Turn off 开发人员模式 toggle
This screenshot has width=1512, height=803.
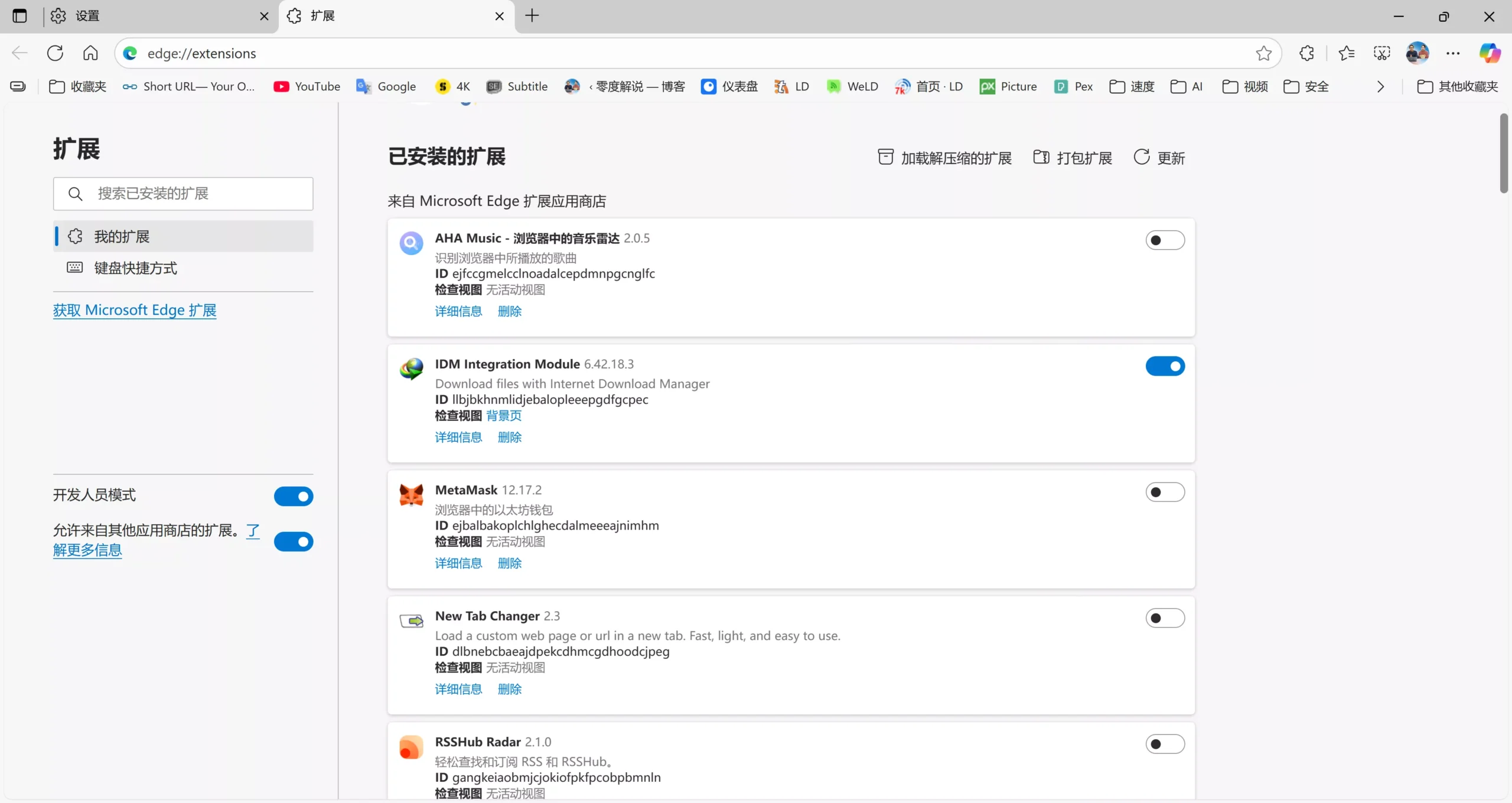(294, 496)
